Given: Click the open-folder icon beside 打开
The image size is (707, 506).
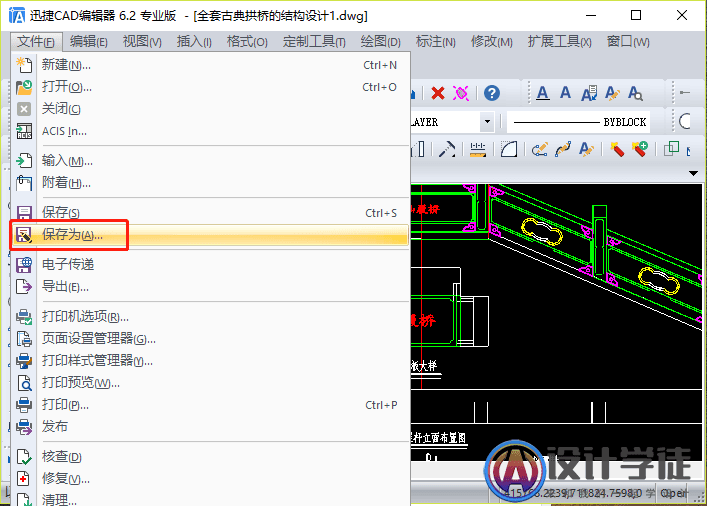Looking at the screenshot, I should coord(24,87).
